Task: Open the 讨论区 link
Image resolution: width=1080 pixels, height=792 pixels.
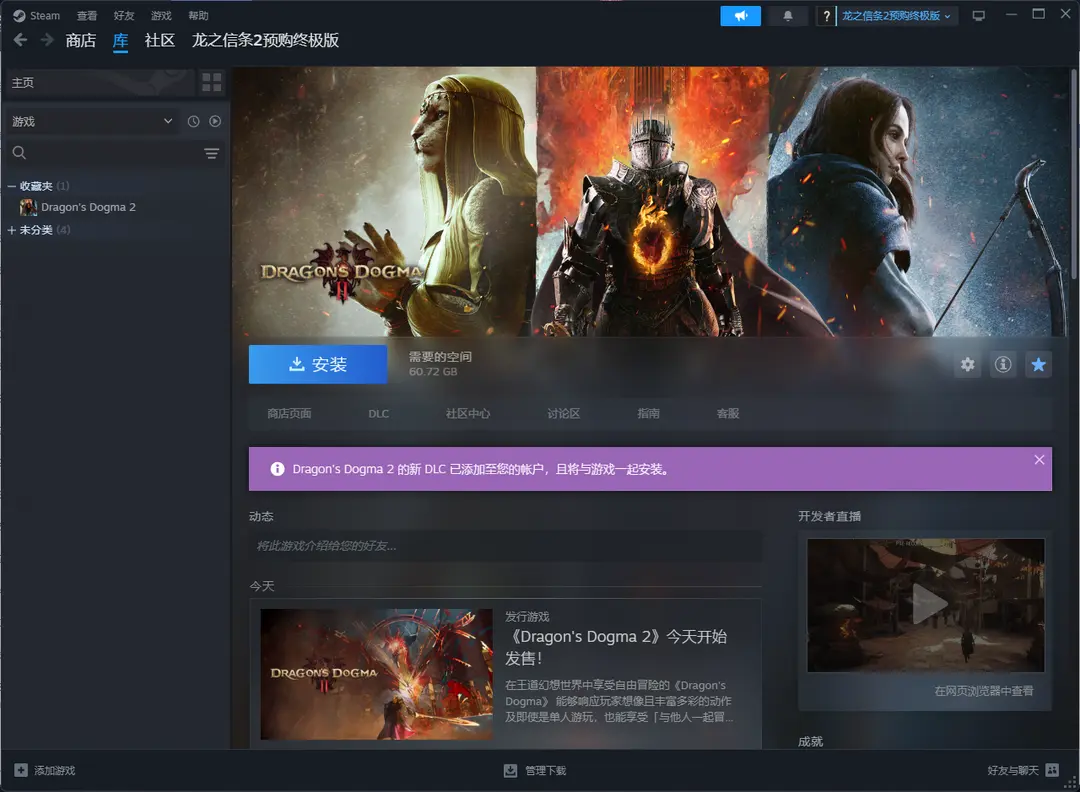Action: (x=563, y=413)
